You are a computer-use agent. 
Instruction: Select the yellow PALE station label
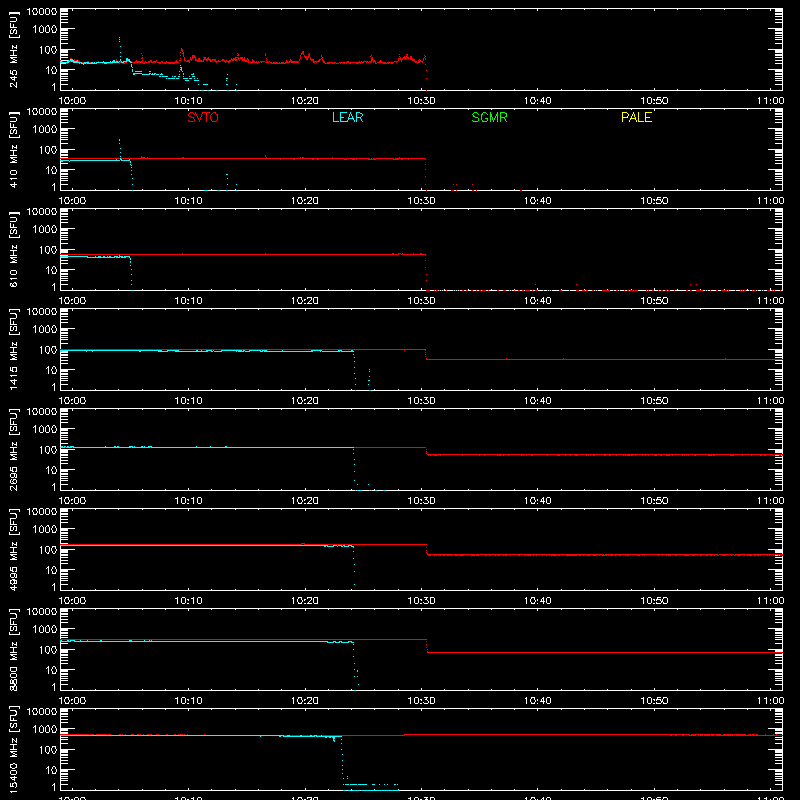click(x=636, y=117)
